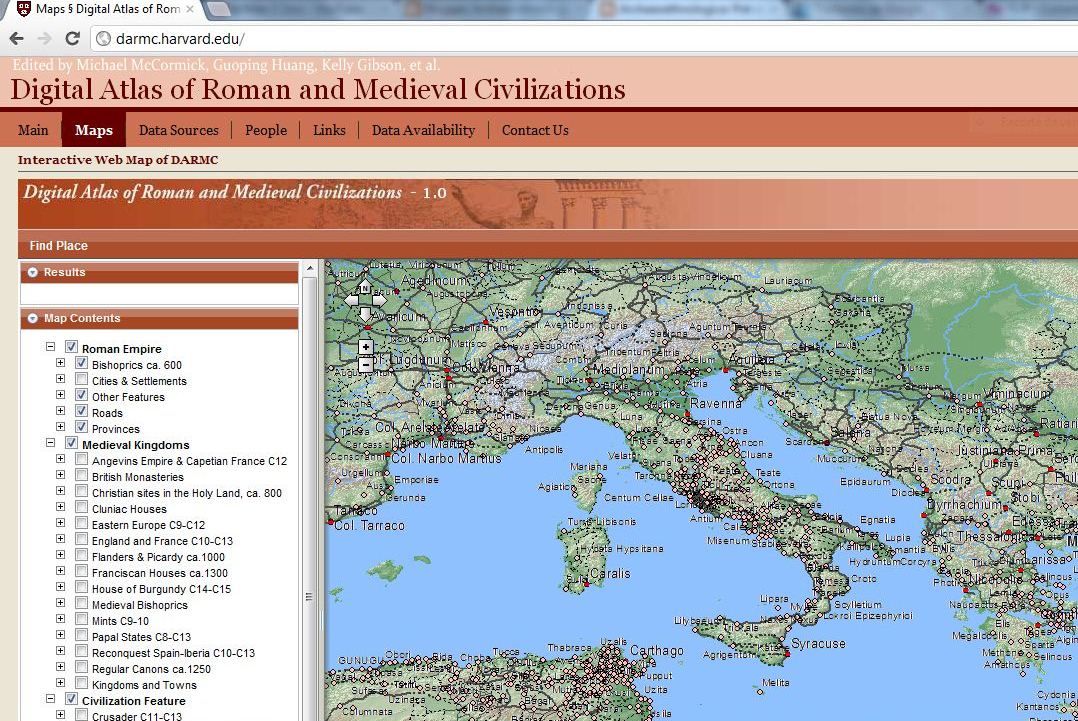
Task: Pan the map west with left arrow
Action: pyautogui.click(x=351, y=300)
